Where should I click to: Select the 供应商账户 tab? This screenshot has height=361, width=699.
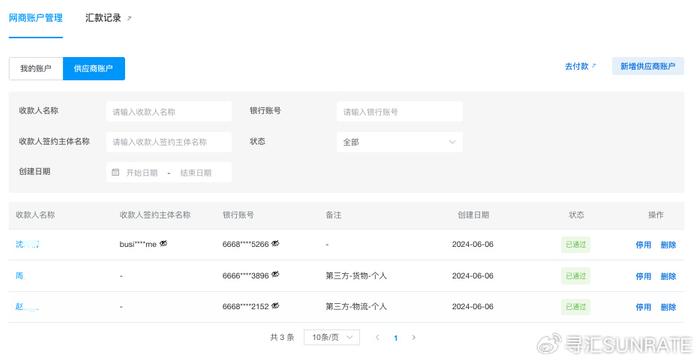pos(94,69)
